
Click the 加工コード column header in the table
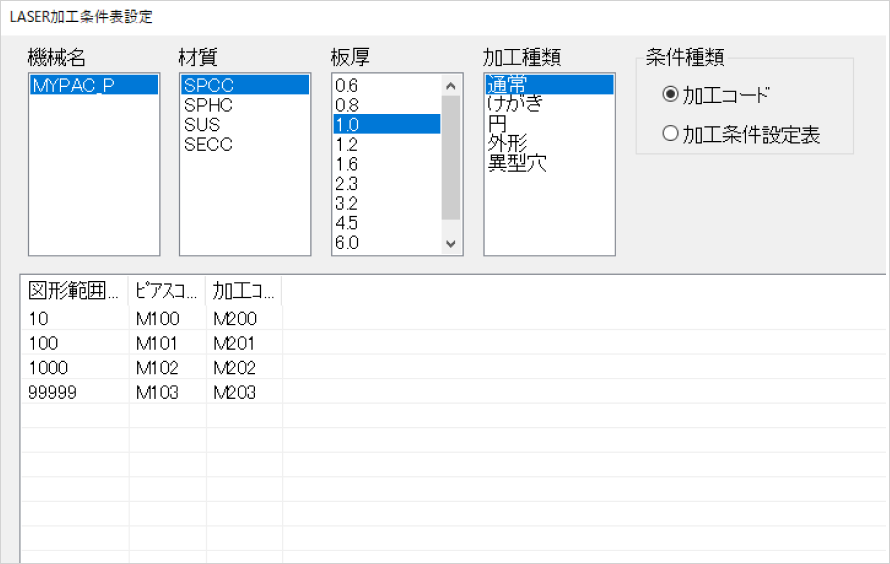[x=244, y=291]
